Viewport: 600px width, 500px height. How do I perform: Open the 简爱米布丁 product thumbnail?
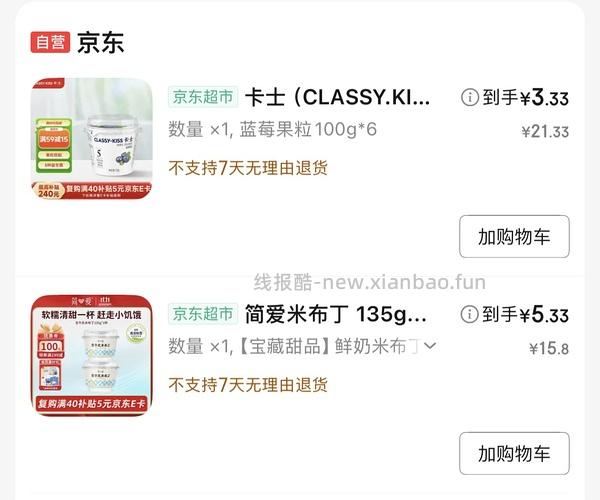click(91, 355)
